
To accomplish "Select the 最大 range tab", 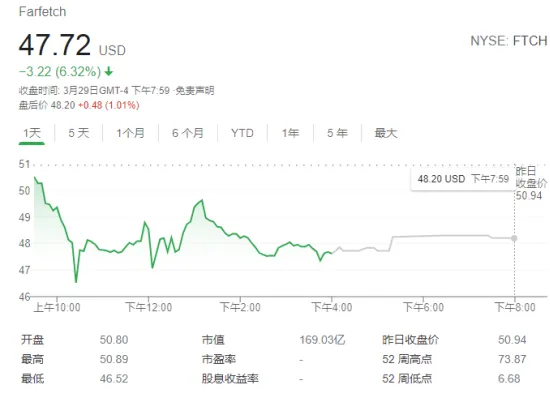I will click(x=385, y=133).
